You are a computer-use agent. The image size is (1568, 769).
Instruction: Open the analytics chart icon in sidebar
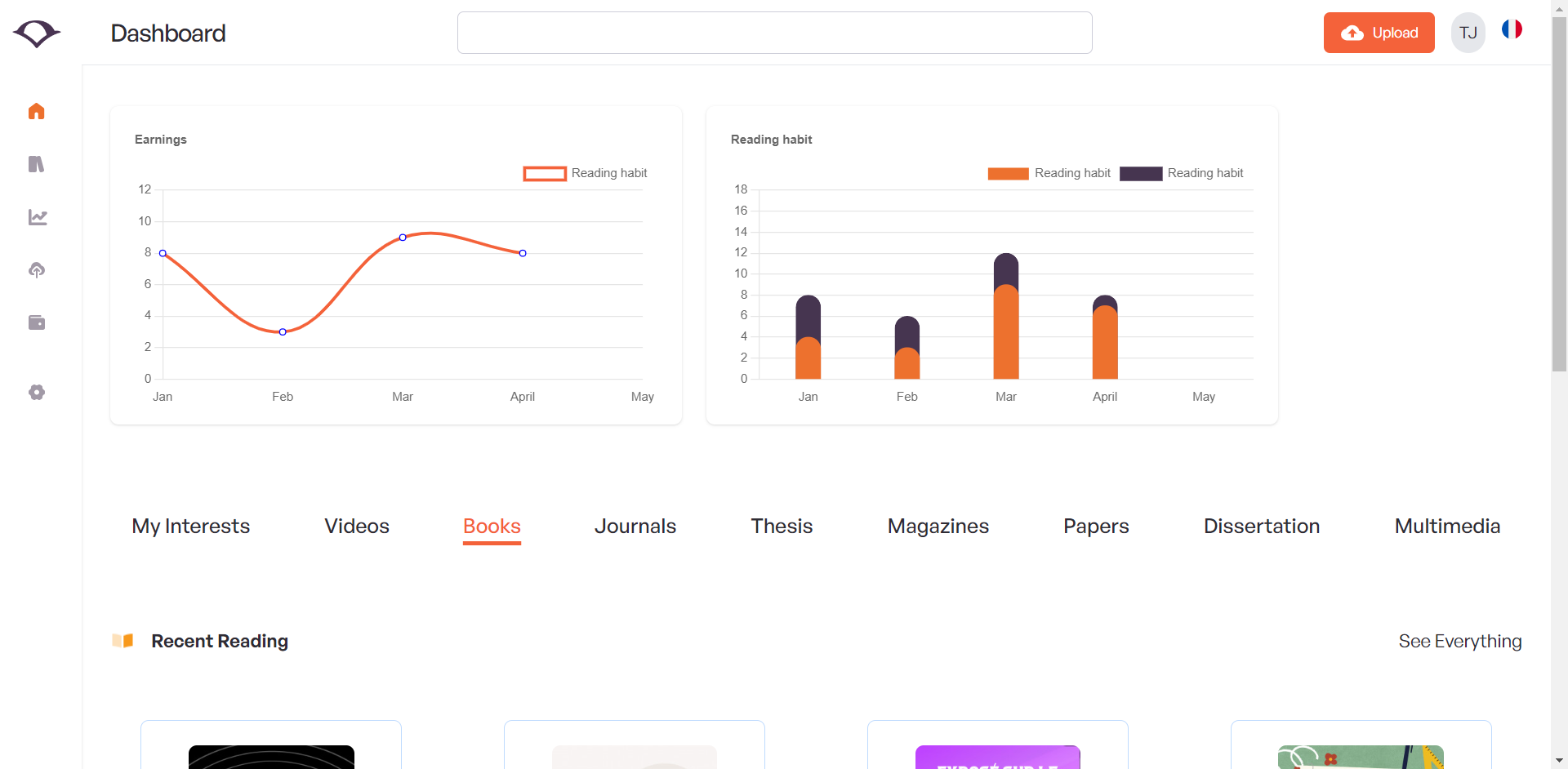pyautogui.click(x=38, y=217)
